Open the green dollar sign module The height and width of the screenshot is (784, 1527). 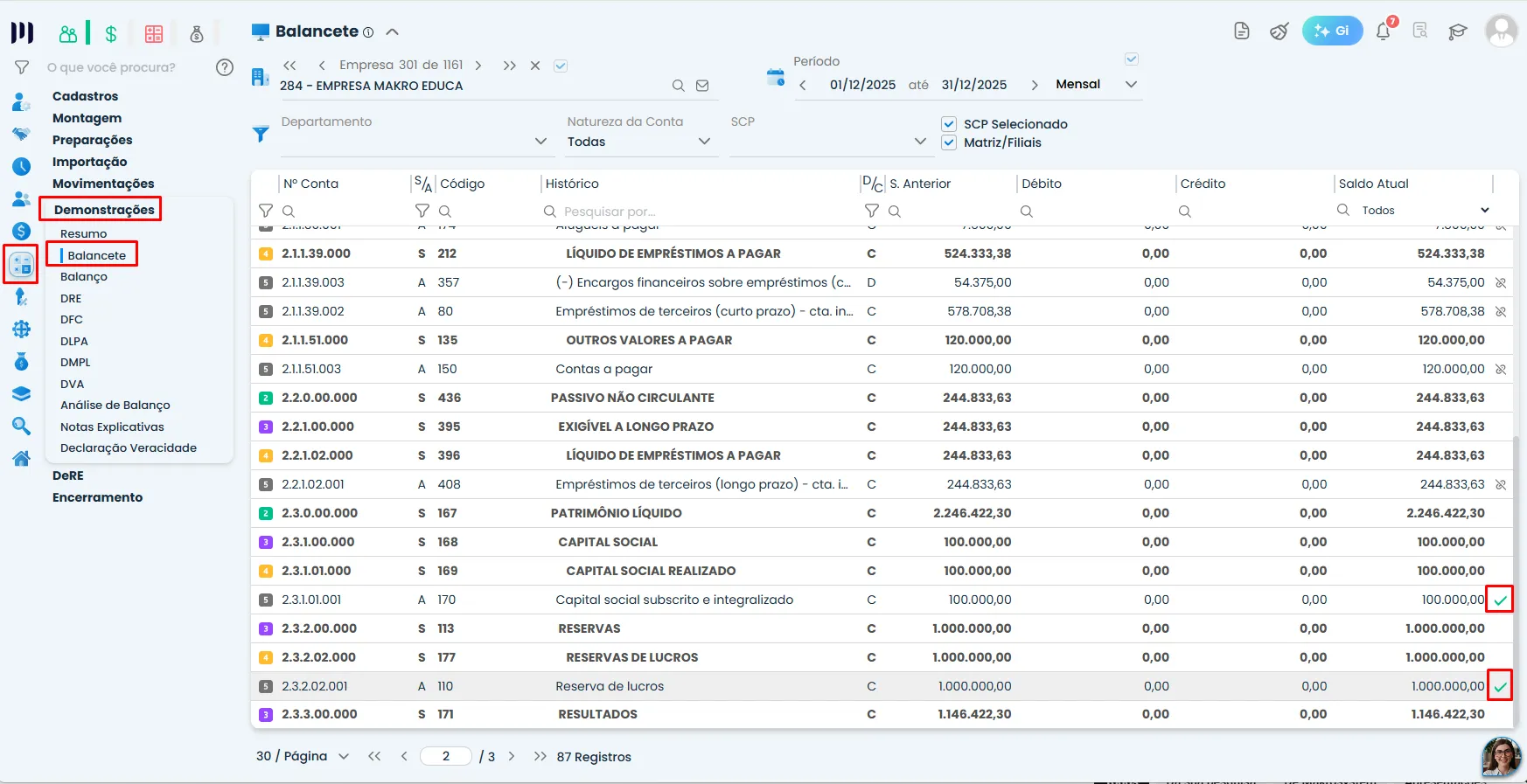pos(111,34)
